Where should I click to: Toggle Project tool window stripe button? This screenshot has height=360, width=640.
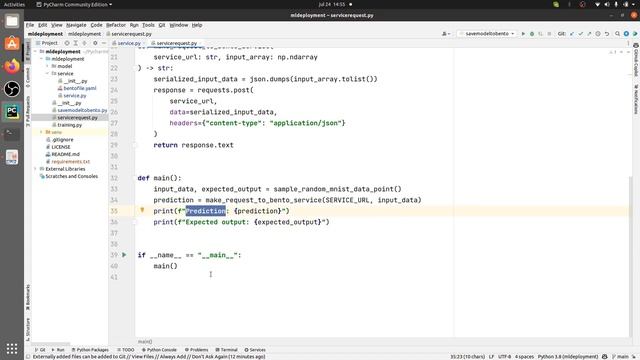28,51
